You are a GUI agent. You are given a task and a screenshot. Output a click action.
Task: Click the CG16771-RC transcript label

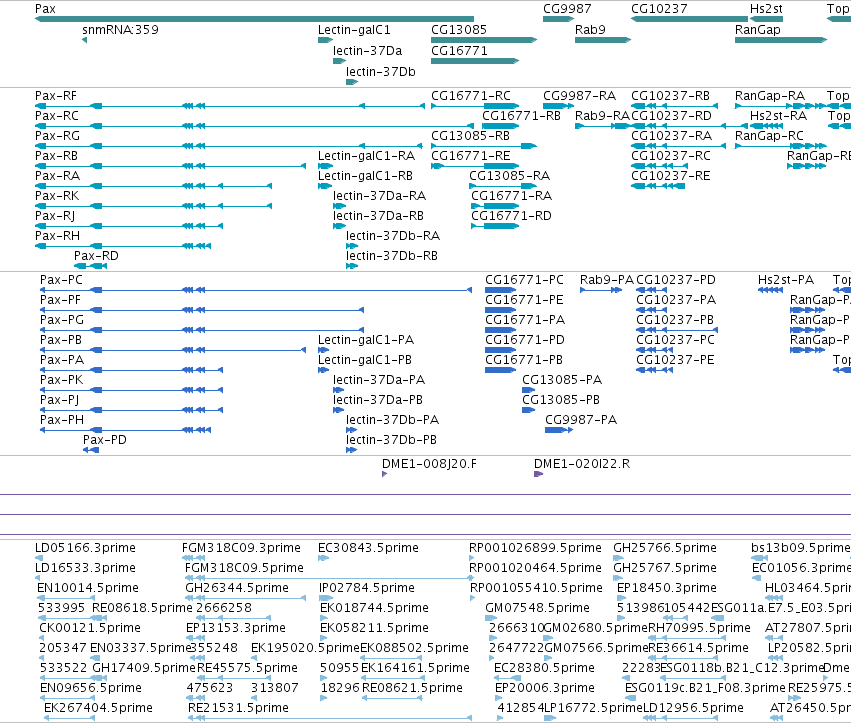pos(471,96)
